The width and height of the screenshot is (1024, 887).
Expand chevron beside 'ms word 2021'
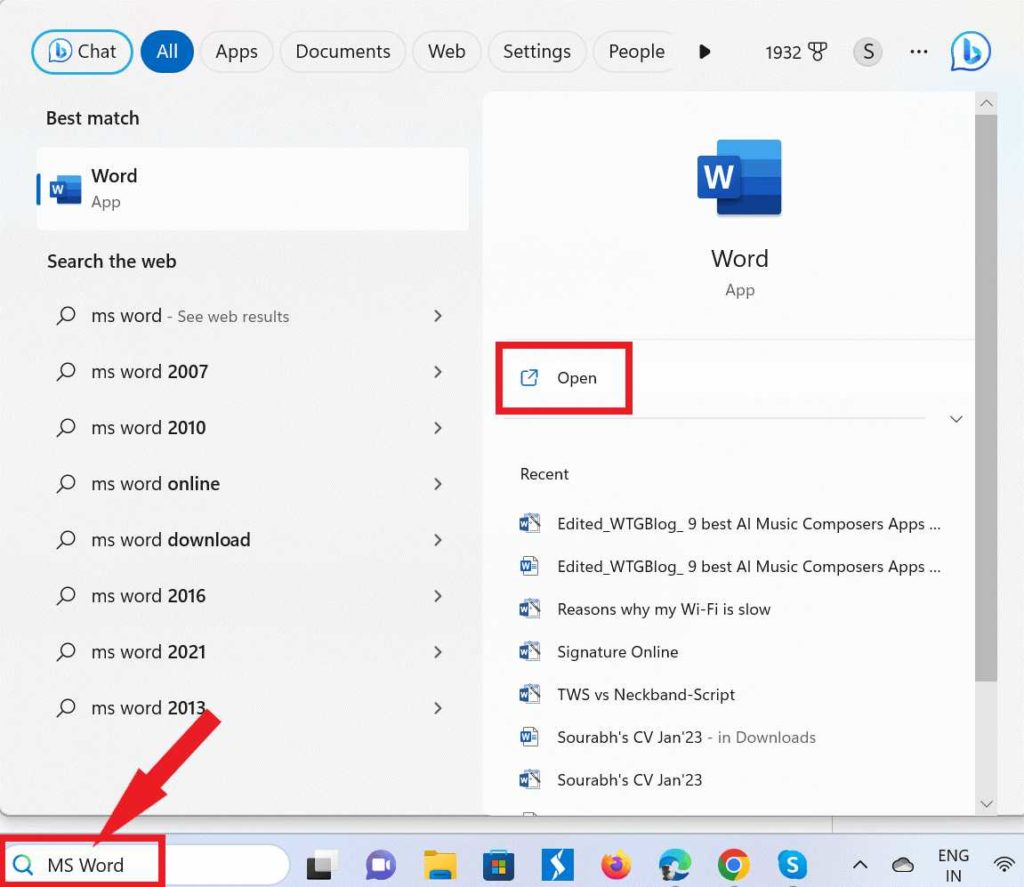pyautogui.click(x=438, y=652)
